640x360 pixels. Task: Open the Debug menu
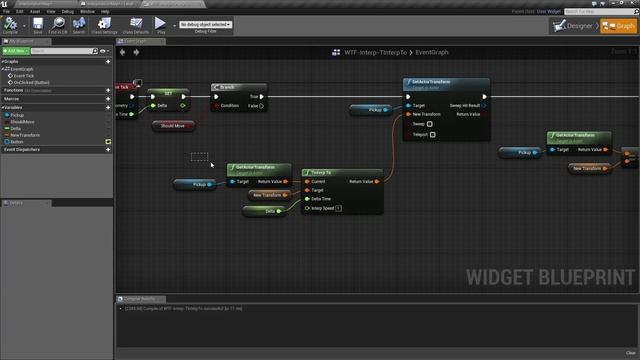(68, 11)
